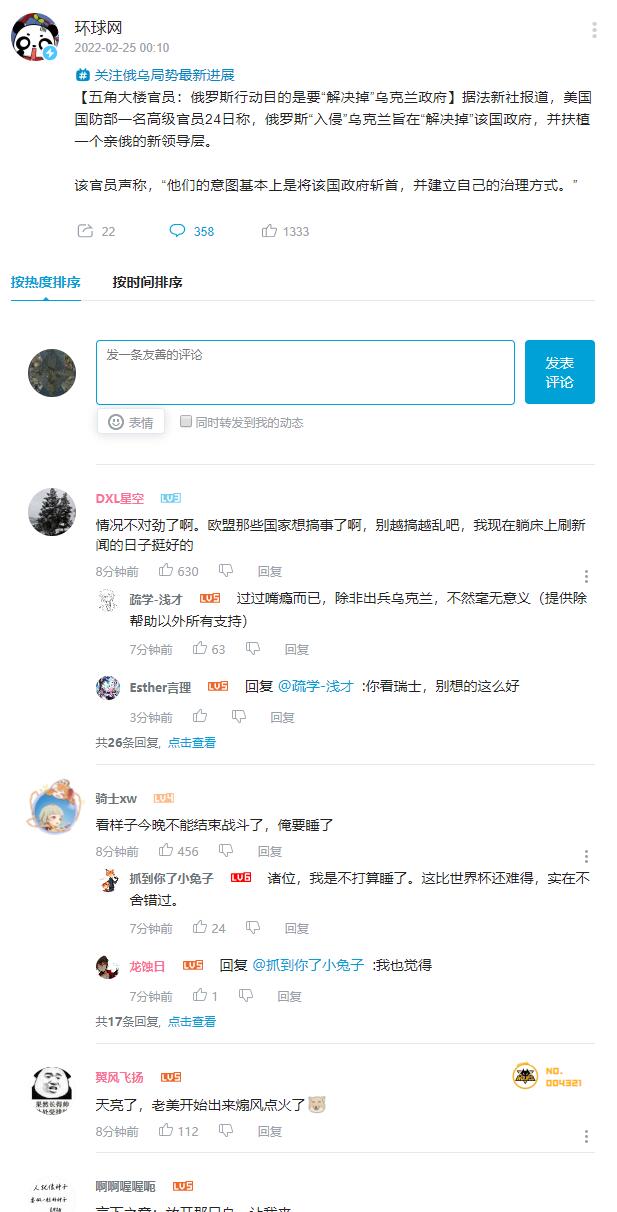Open more options on DXL星空's comment
This screenshot has width=617, height=1212.
tap(587, 577)
